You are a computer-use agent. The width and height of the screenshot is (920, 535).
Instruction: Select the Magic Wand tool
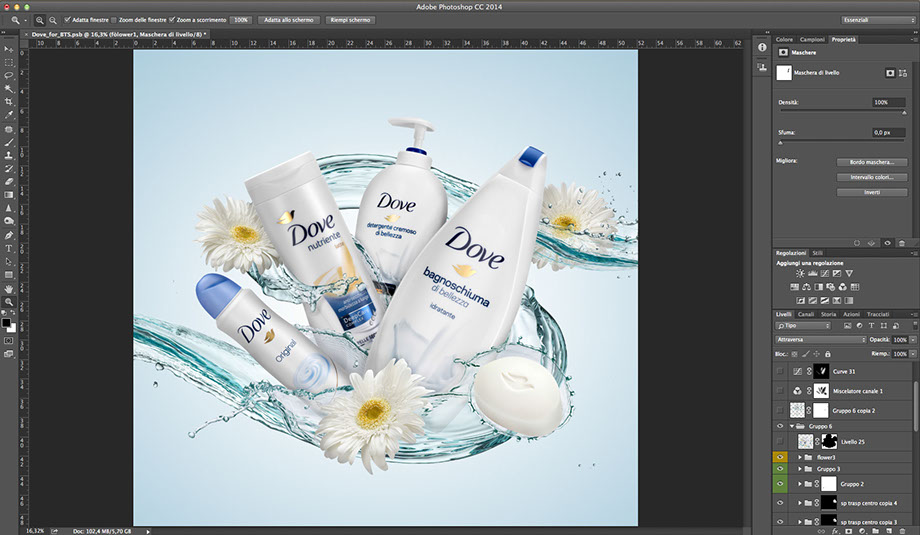click(x=9, y=89)
